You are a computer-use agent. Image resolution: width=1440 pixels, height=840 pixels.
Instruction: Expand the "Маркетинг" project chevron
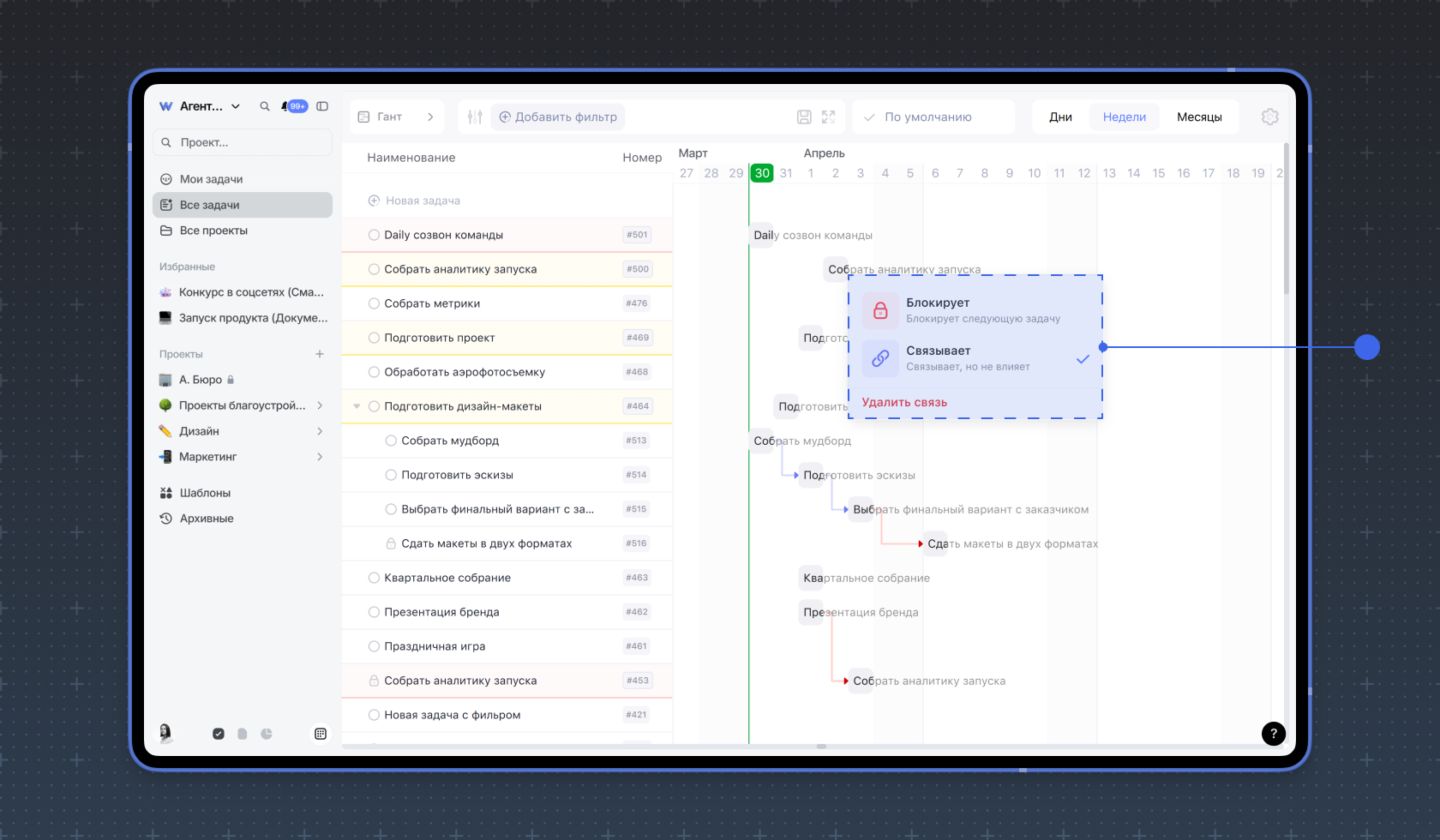(320, 457)
